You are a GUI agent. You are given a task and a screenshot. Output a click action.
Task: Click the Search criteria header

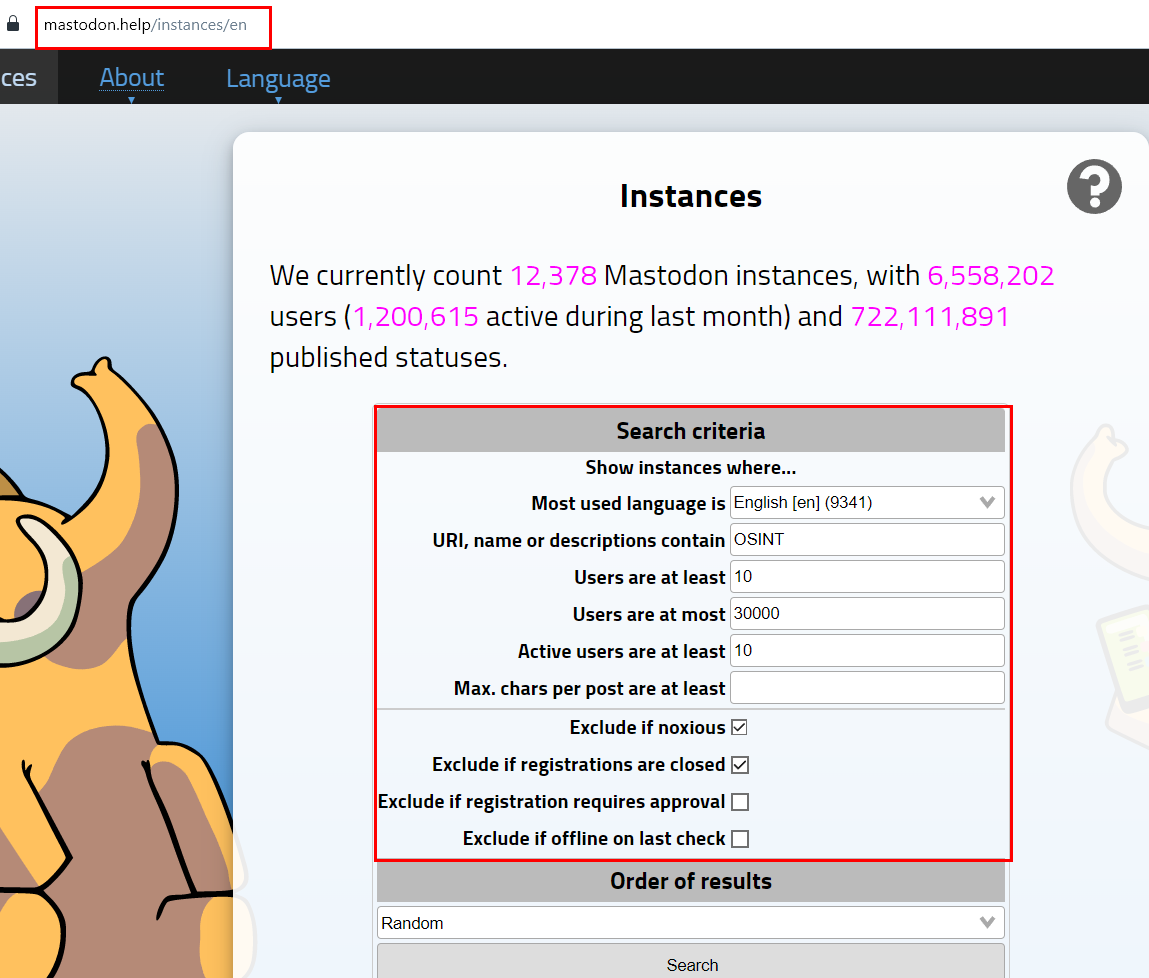pyautogui.click(x=690, y=431)
